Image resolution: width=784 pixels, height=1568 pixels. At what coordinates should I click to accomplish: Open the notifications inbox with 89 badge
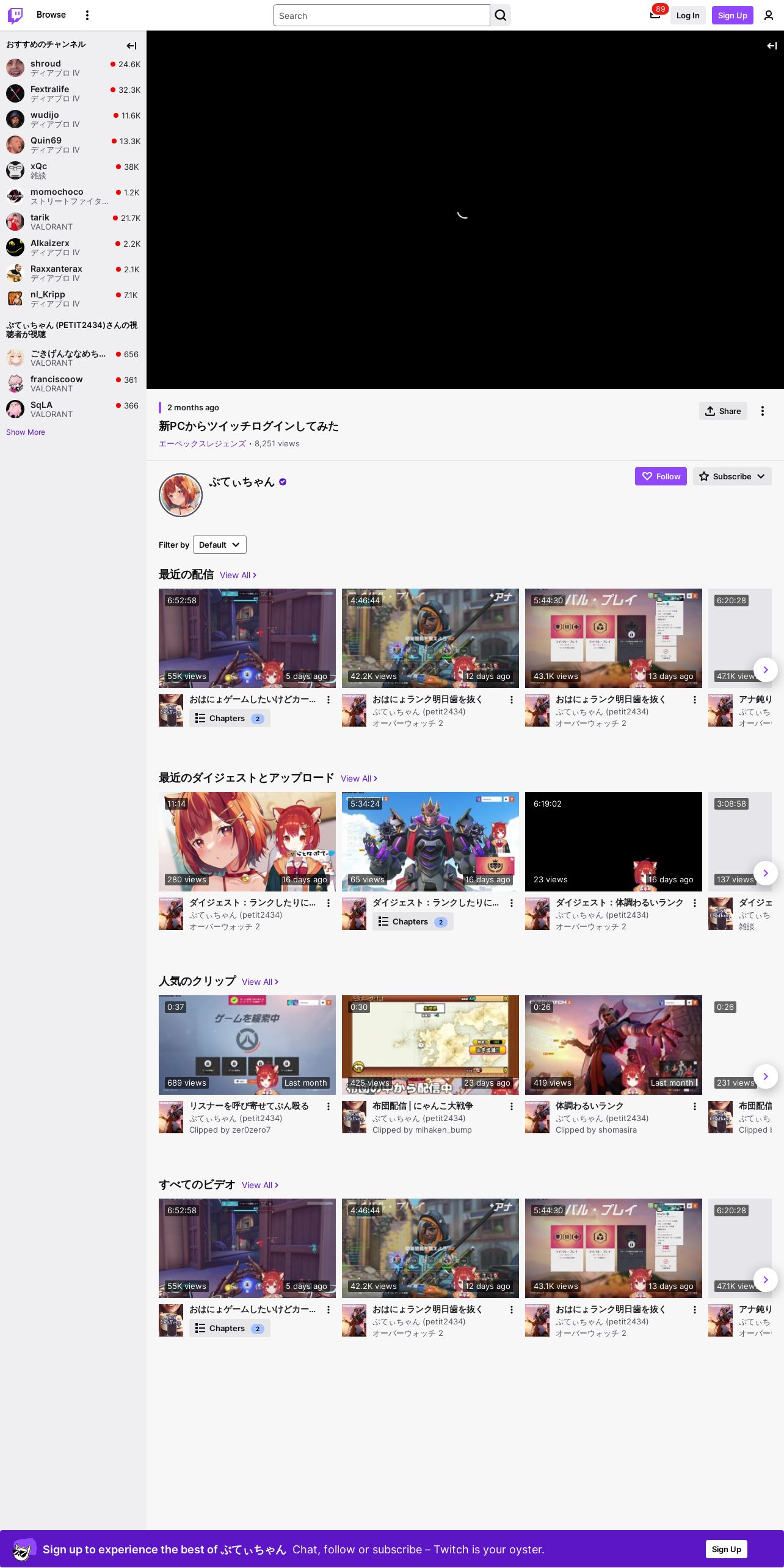655,15
